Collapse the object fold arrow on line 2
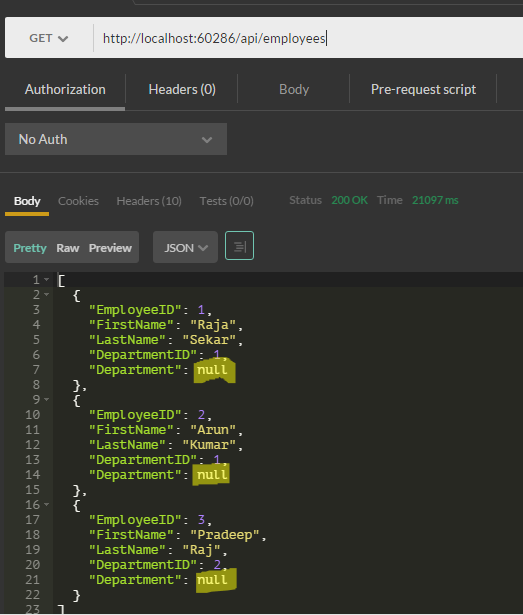Viewport: 523px width, 615px height. point(47,295)
